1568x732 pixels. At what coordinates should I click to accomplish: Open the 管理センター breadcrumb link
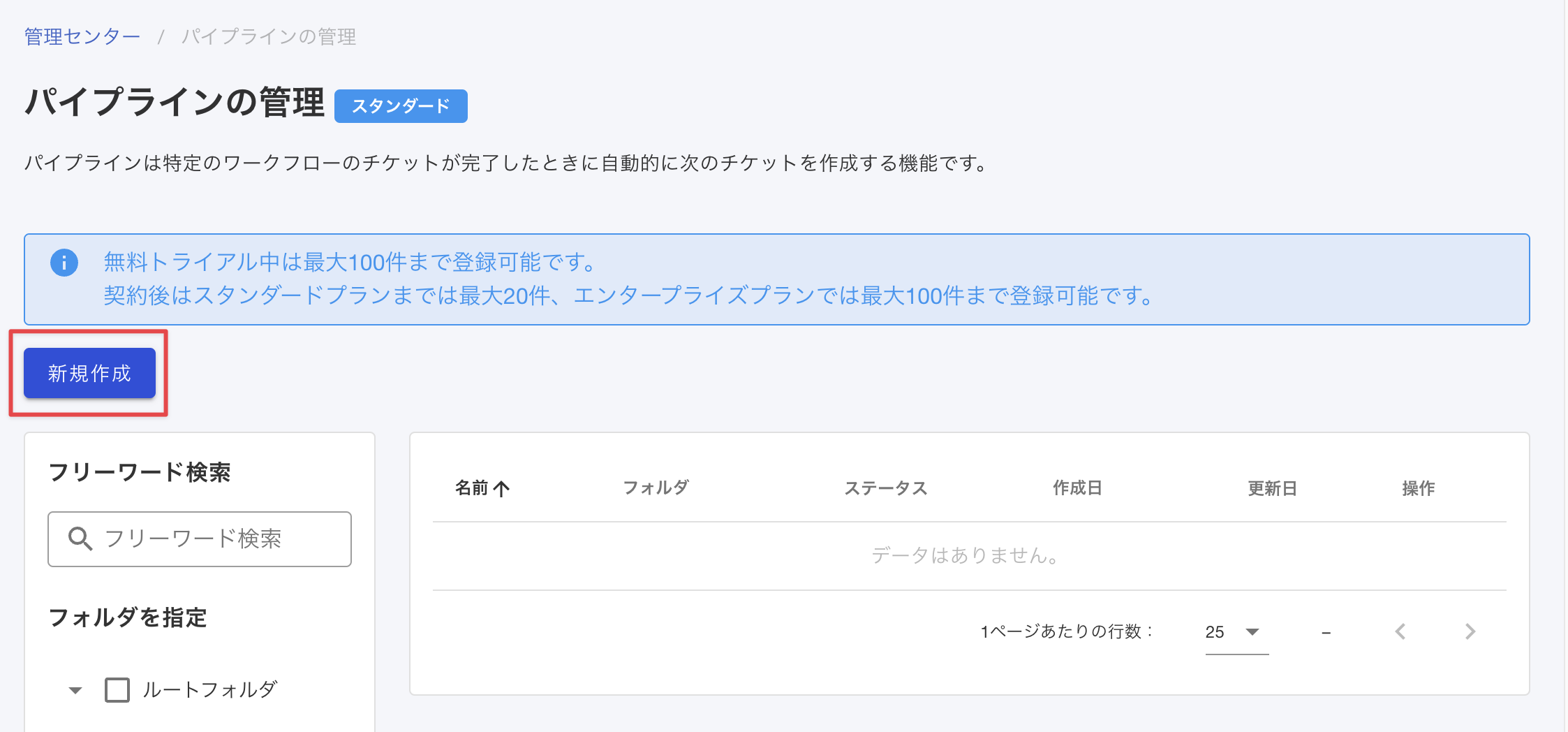[x=82, y=36]
